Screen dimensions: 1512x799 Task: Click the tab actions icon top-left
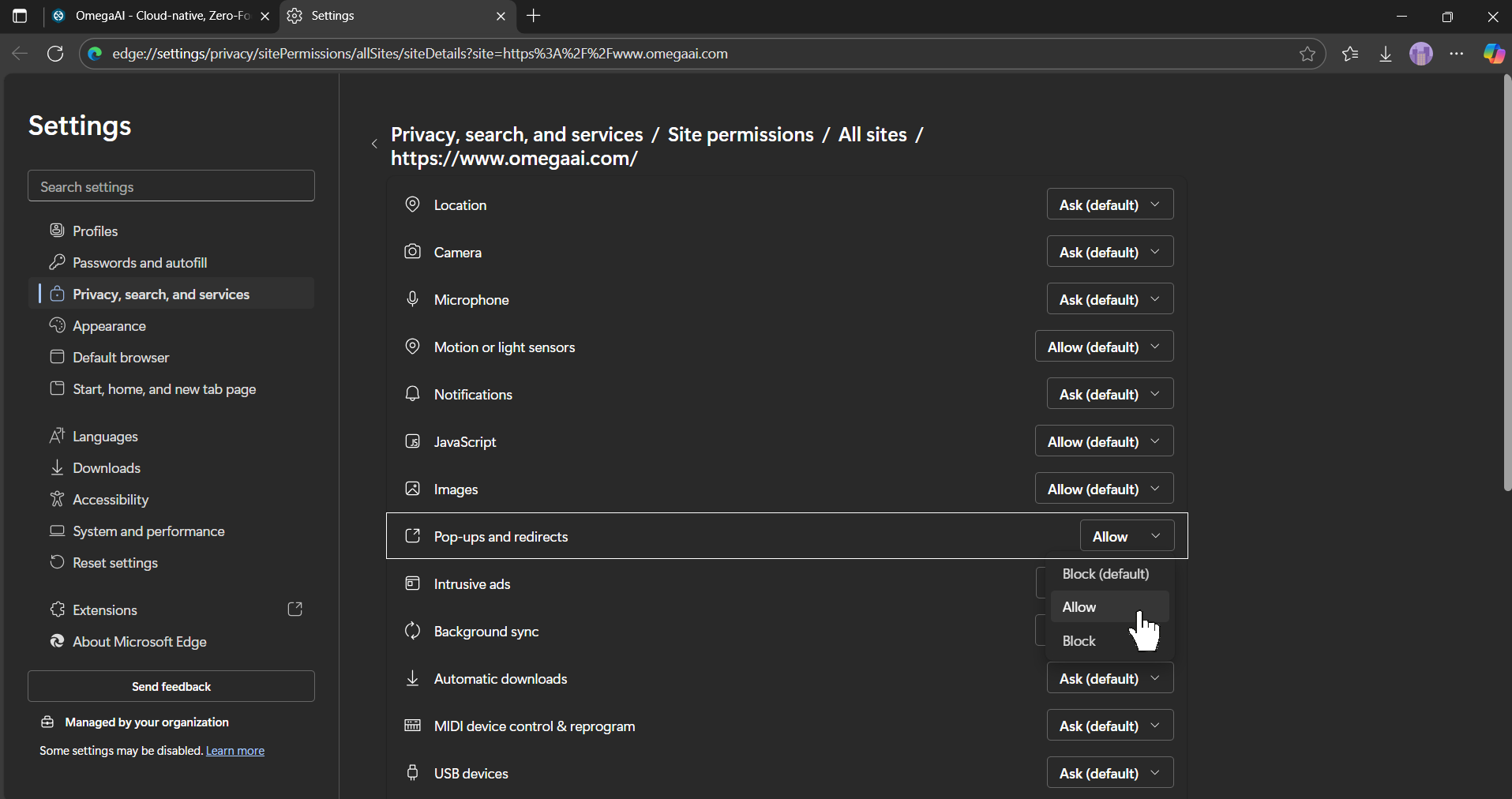point(20,16)
